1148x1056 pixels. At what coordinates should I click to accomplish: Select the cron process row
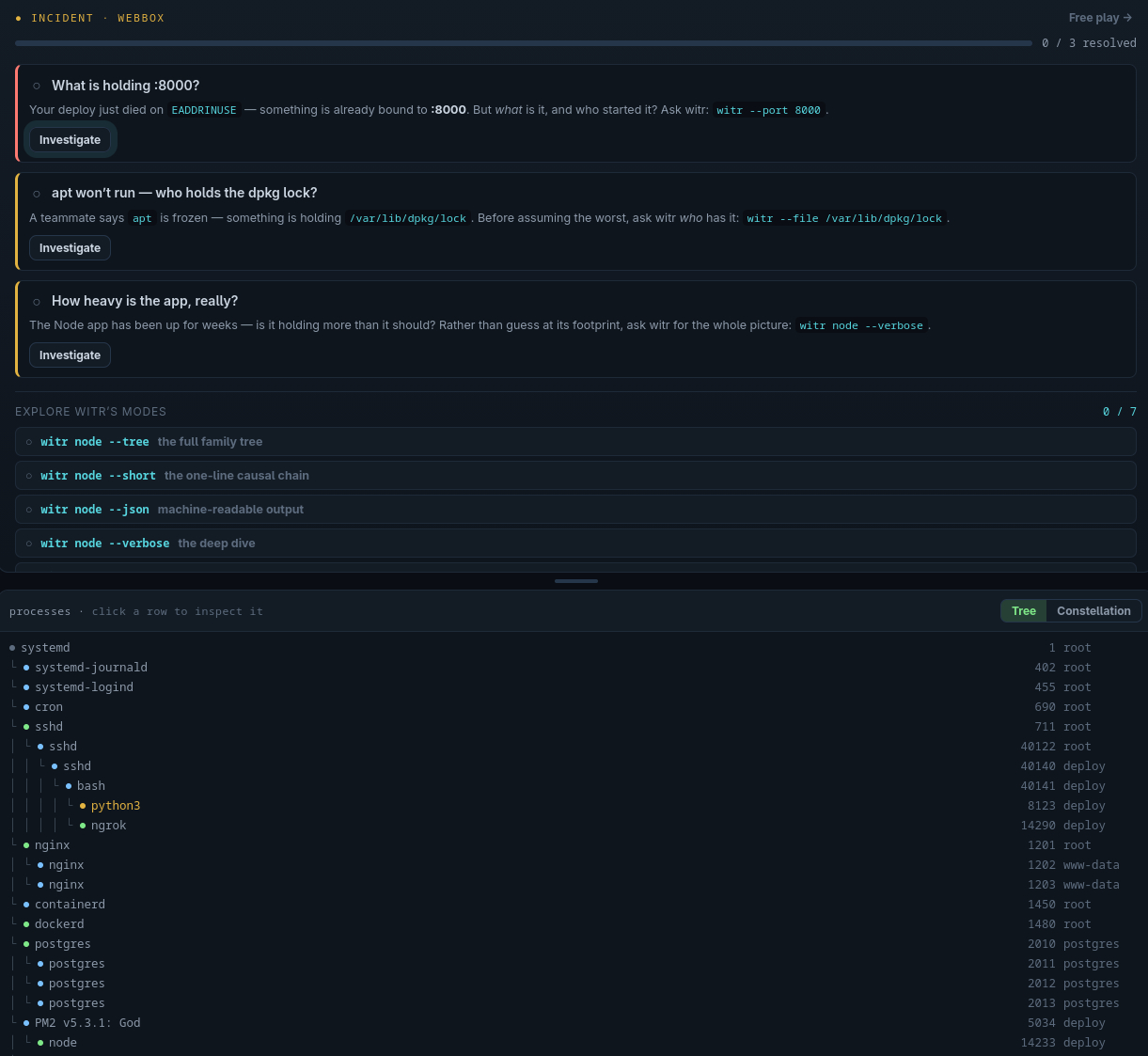574,707
